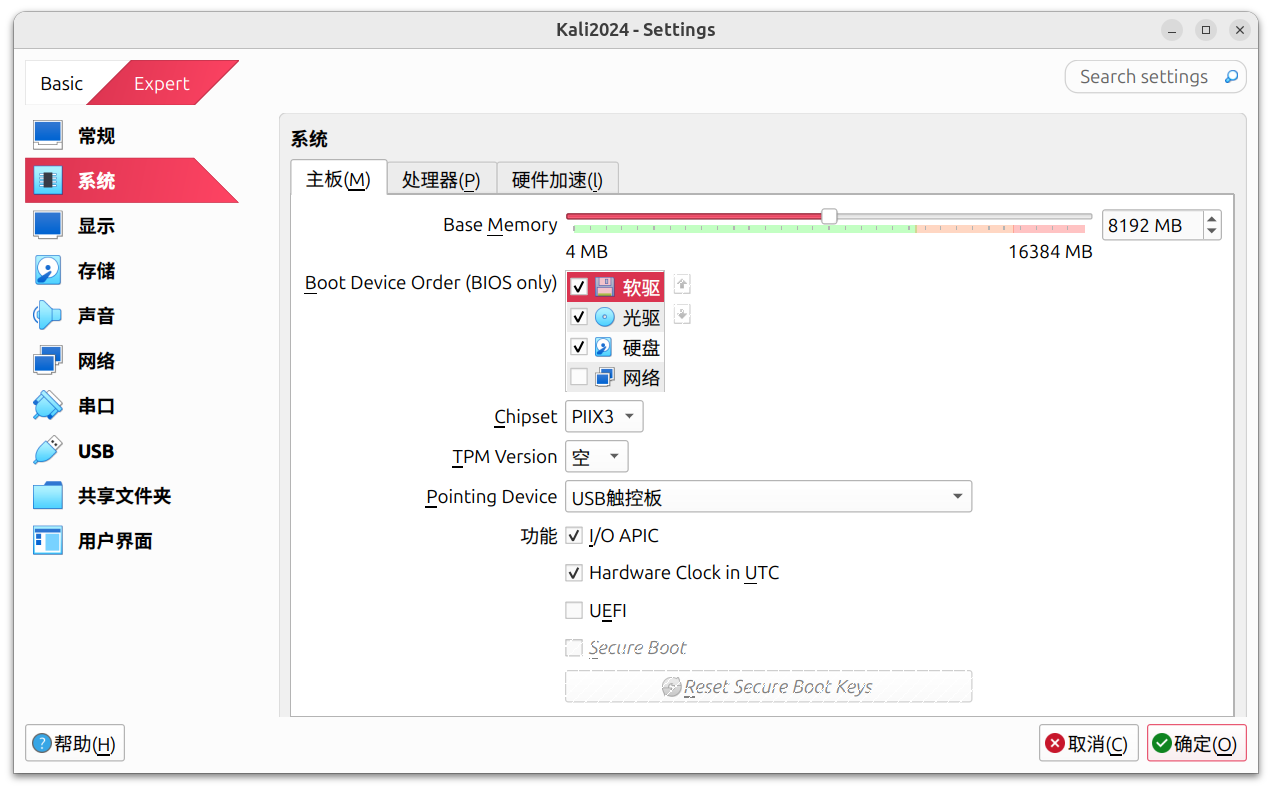Image resolution: width=1272 pixels, height=790 pixels.
Task: Switch to the 处理器(P) tab
Action: click(441, 179)
